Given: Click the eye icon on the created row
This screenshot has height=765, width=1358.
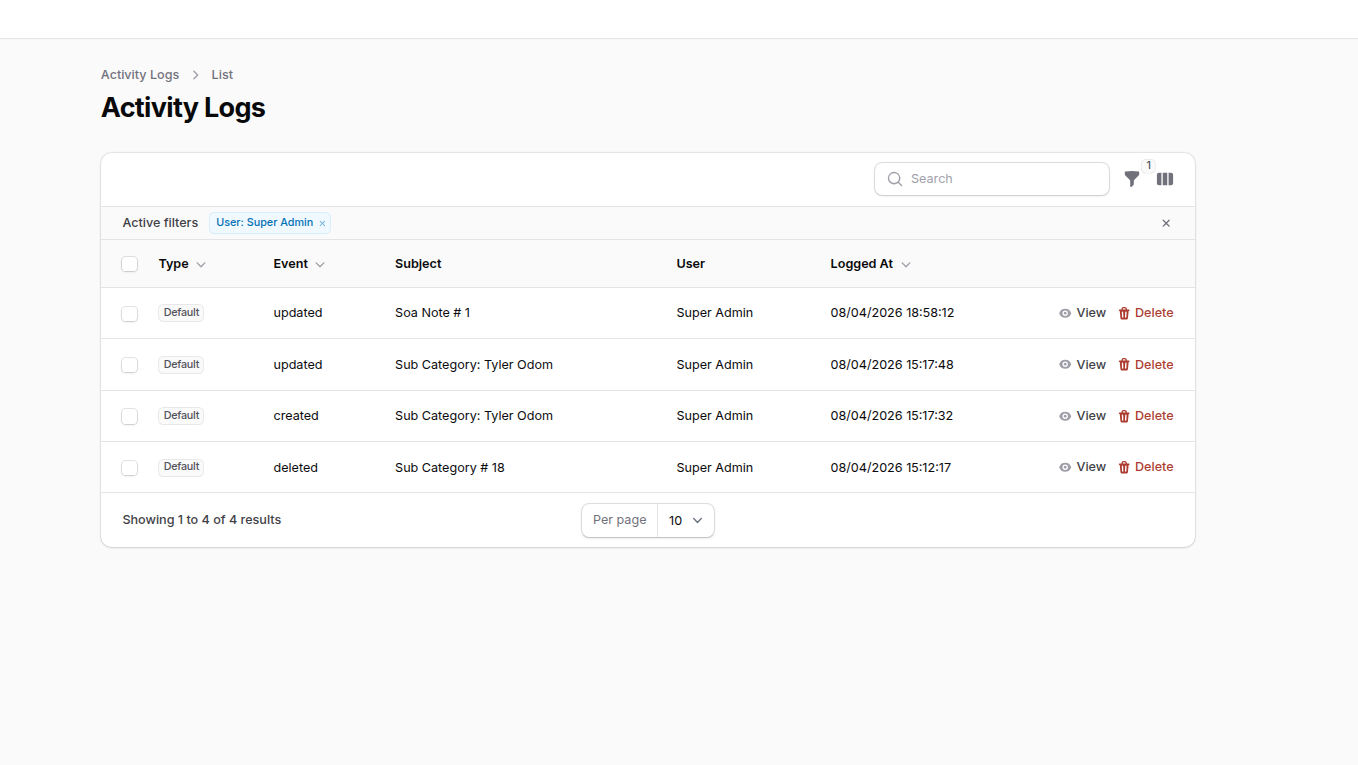Looking at the screenshot, I should pyautogui.click(x=1066, y=415).
